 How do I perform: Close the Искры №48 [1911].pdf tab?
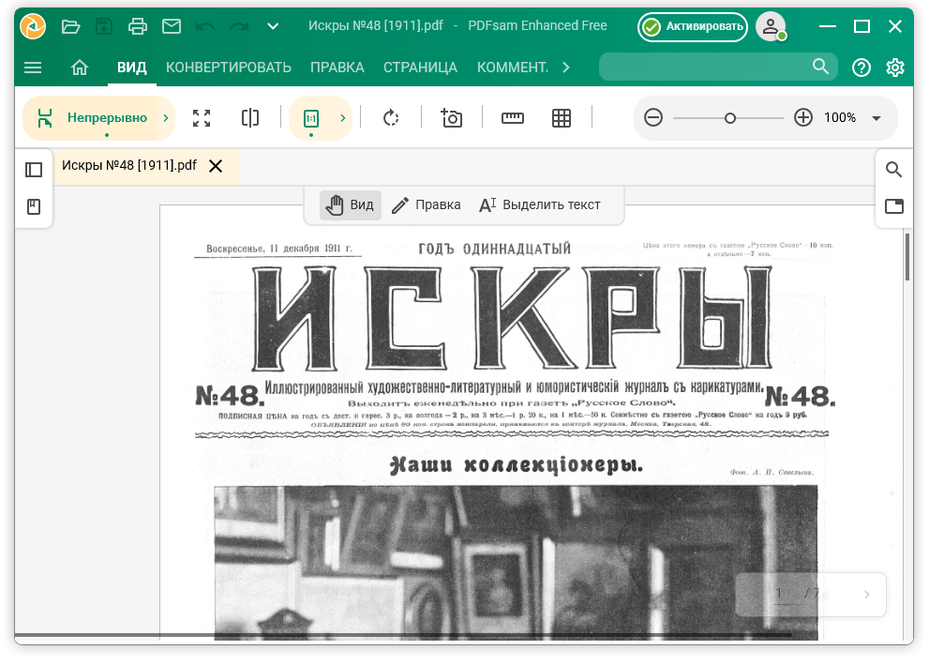point(216,166)
